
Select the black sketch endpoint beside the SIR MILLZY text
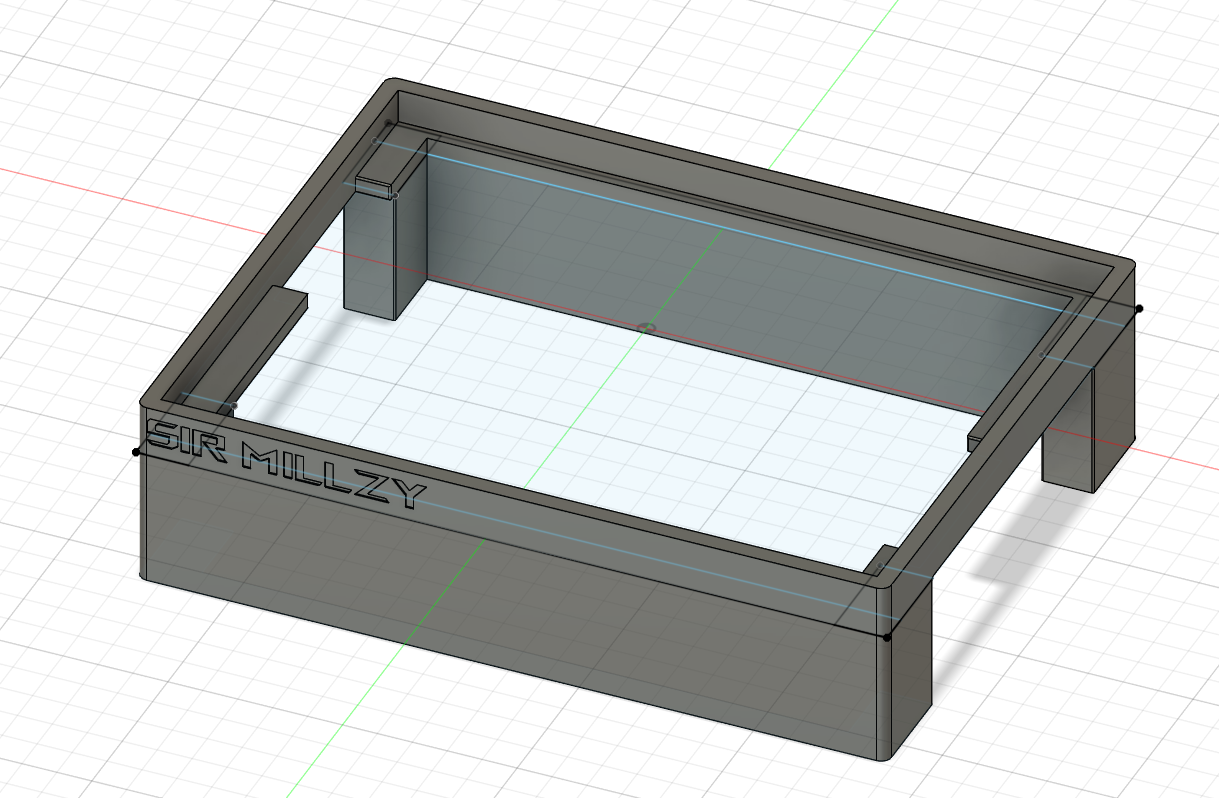coord(136,452)
